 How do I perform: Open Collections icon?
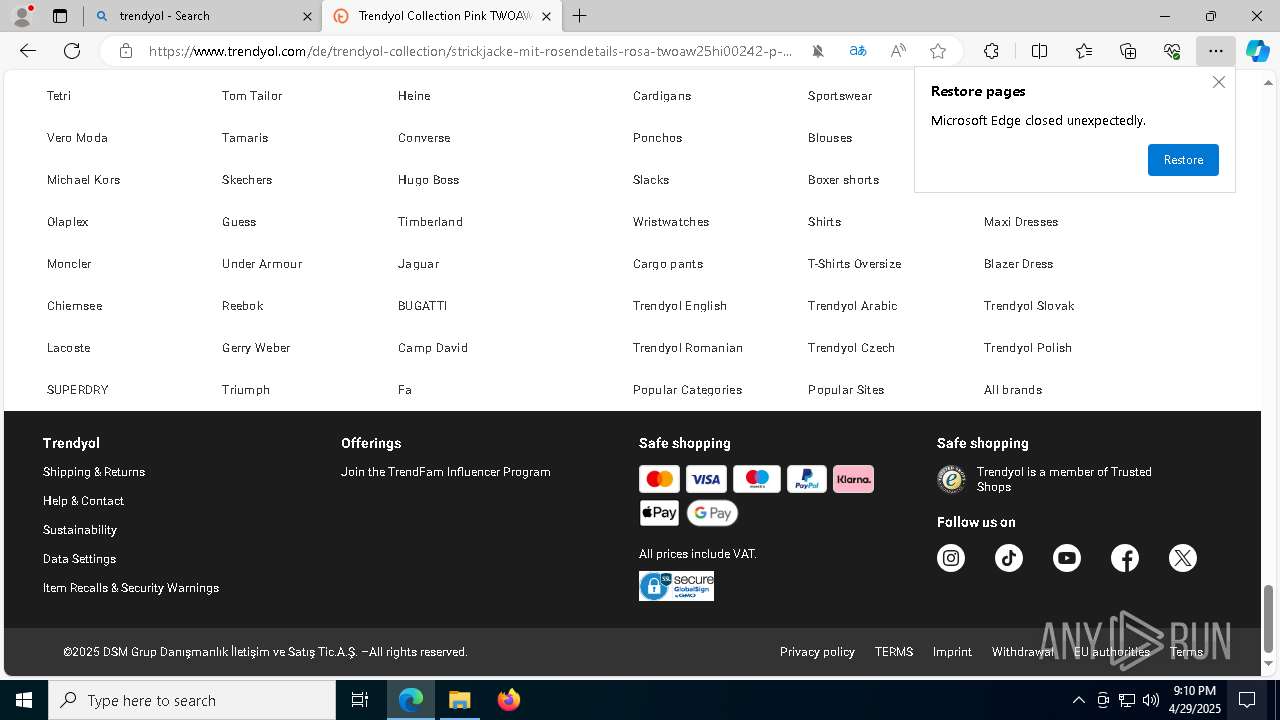1128,51
